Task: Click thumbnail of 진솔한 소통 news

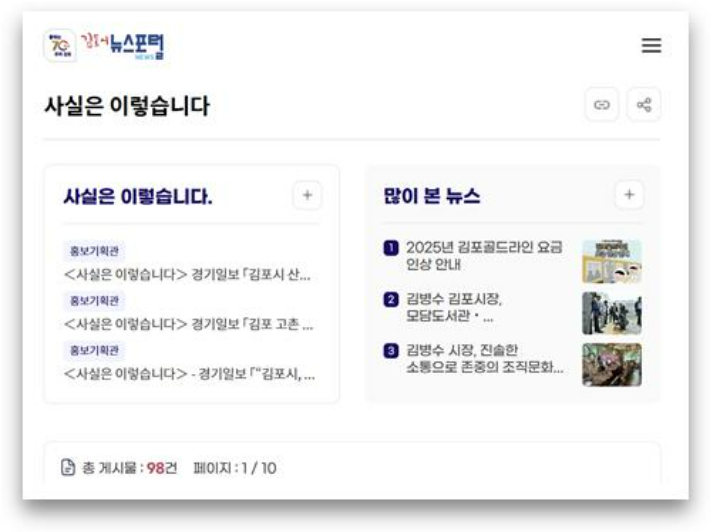Action: [x=612, y=364]
